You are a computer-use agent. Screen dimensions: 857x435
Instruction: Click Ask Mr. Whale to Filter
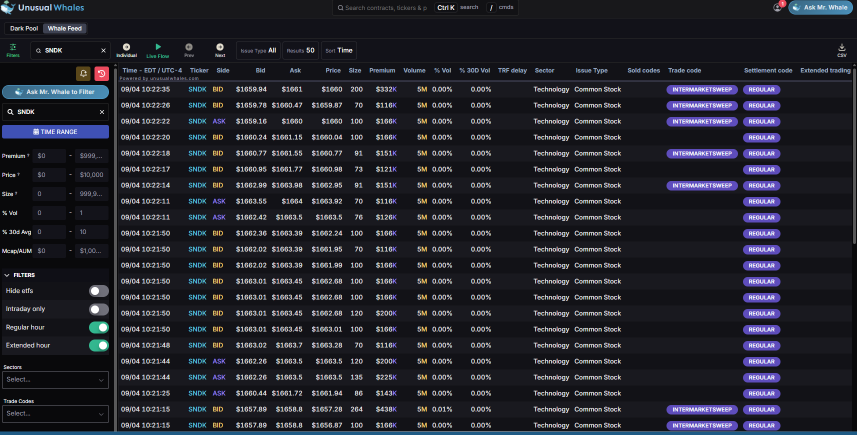click(55, 92)
